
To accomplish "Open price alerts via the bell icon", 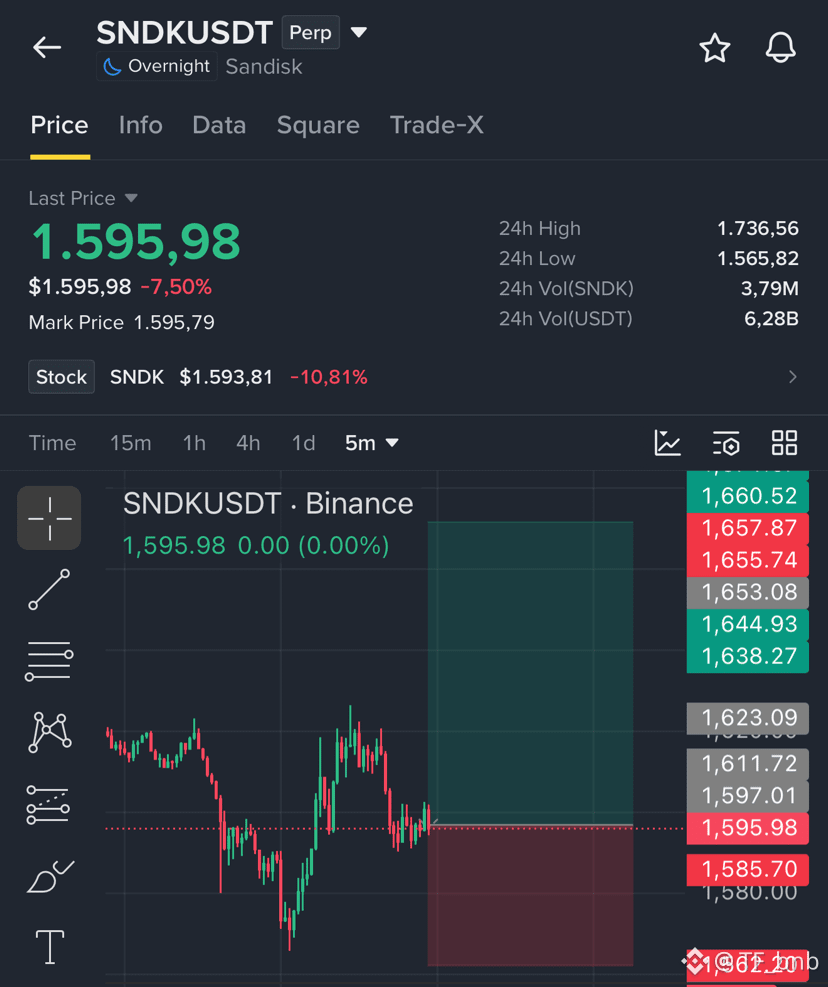I will [x=780, y=48].
